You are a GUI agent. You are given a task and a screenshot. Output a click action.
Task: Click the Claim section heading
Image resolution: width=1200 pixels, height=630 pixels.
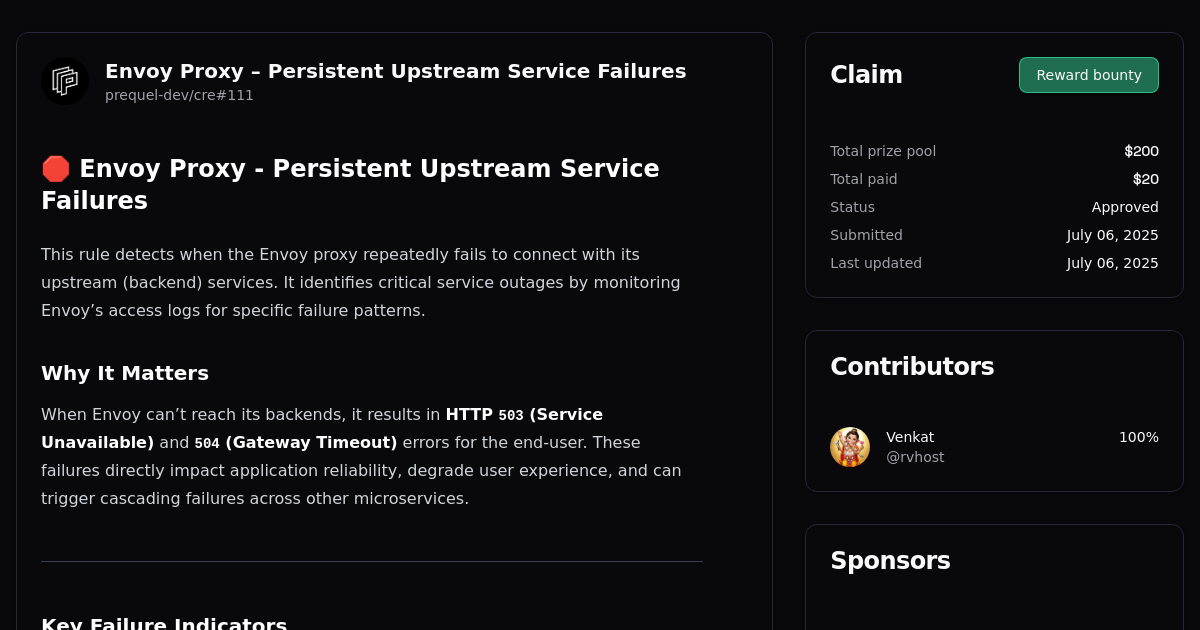click(x=866, y=74)
